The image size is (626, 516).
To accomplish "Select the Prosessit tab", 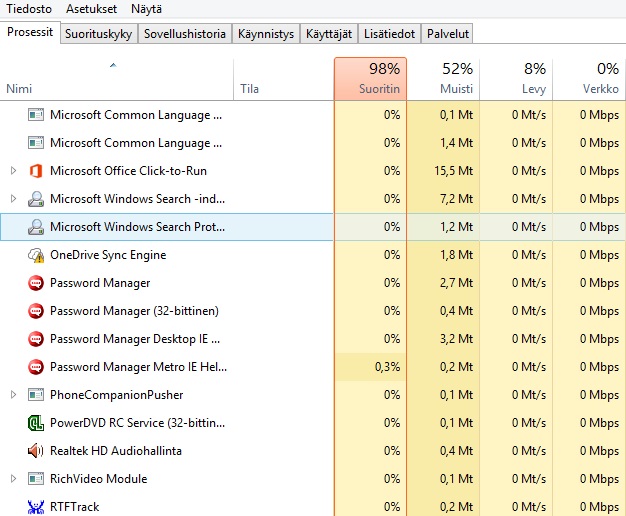I will pyautogui.click(x=30, y=32).
